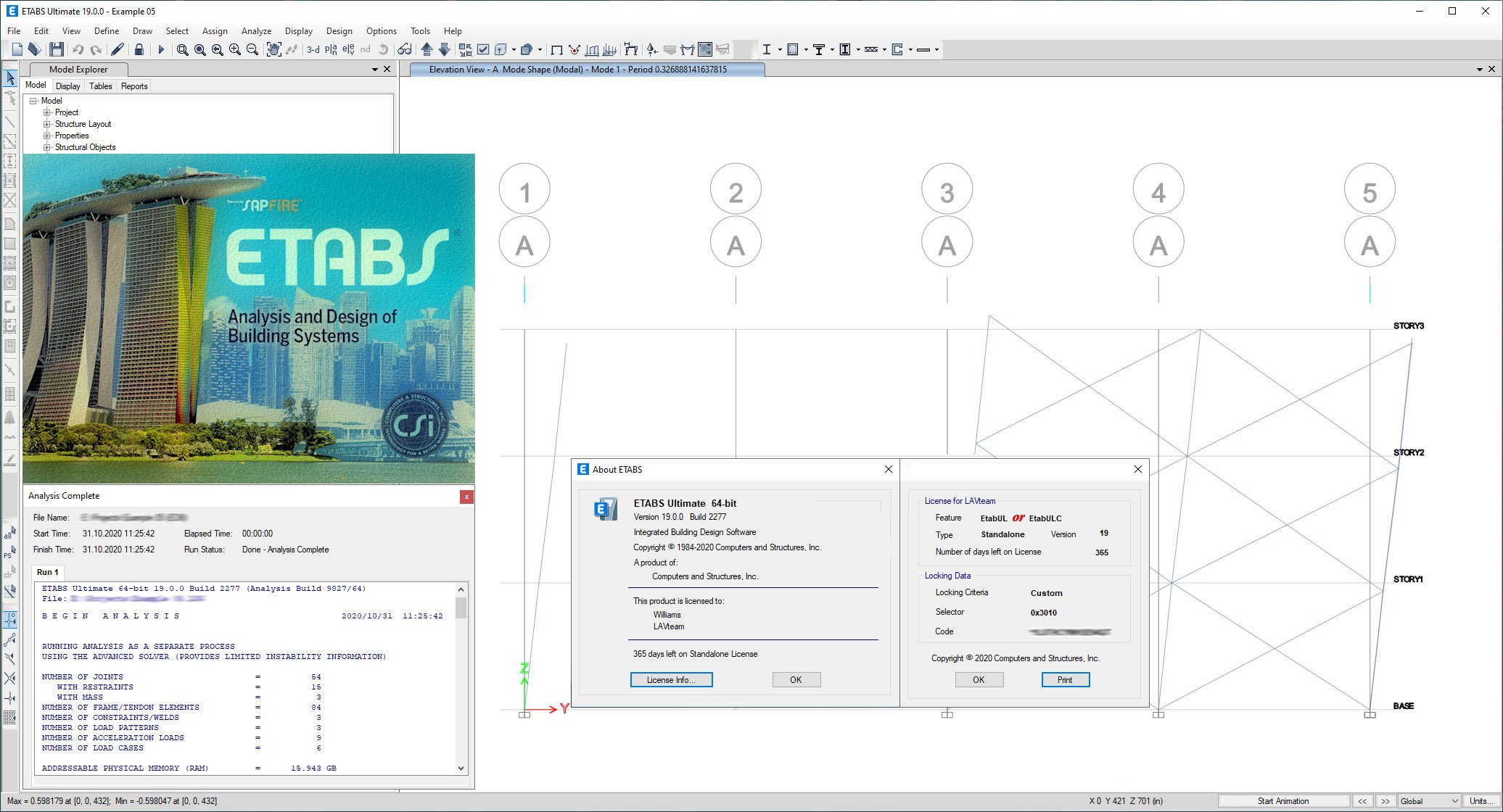The image size is (1503, 812).
Task: Collapse the Model root tree node
Action: 33,101
